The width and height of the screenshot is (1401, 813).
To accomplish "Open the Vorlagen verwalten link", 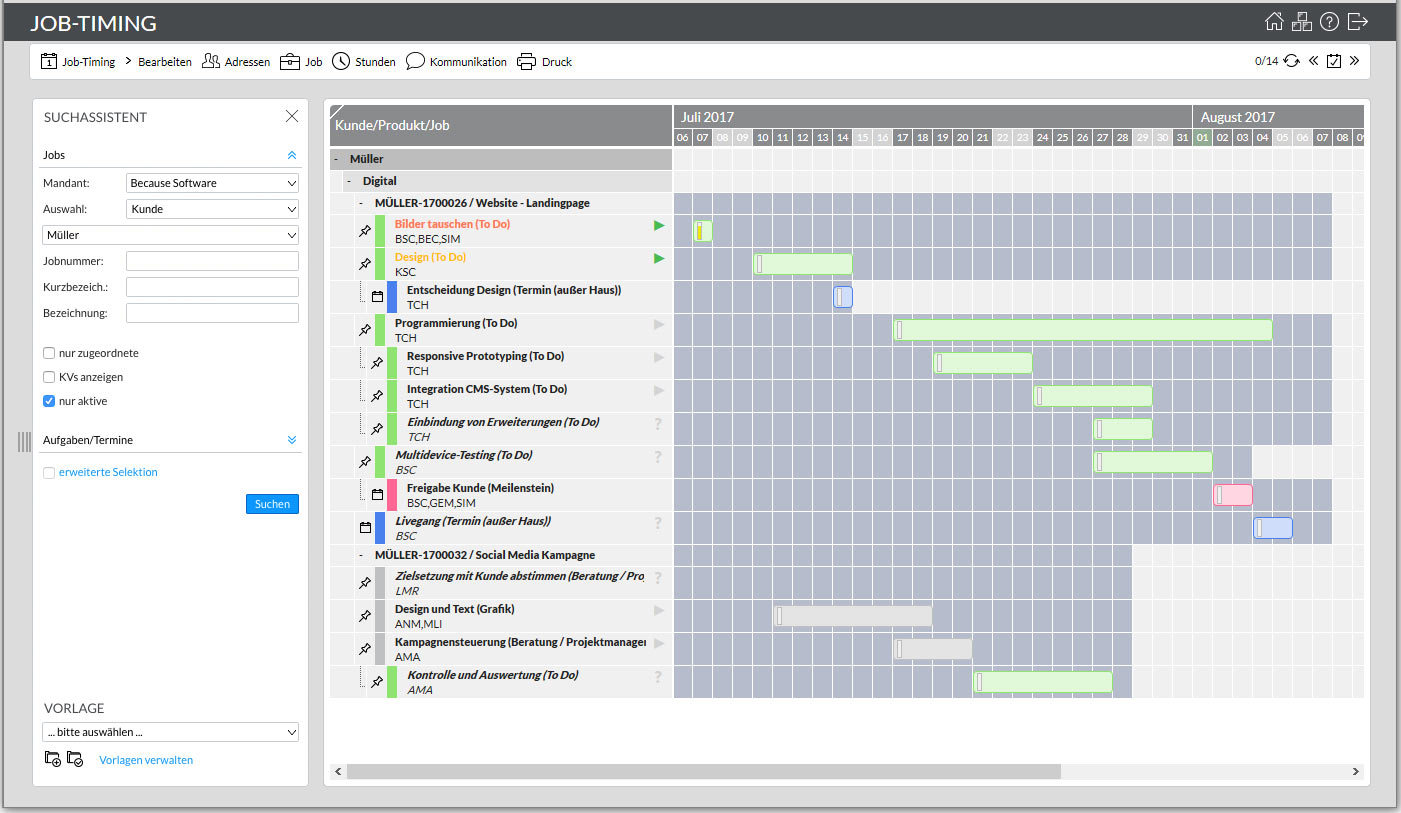I will tap(145, 759).
